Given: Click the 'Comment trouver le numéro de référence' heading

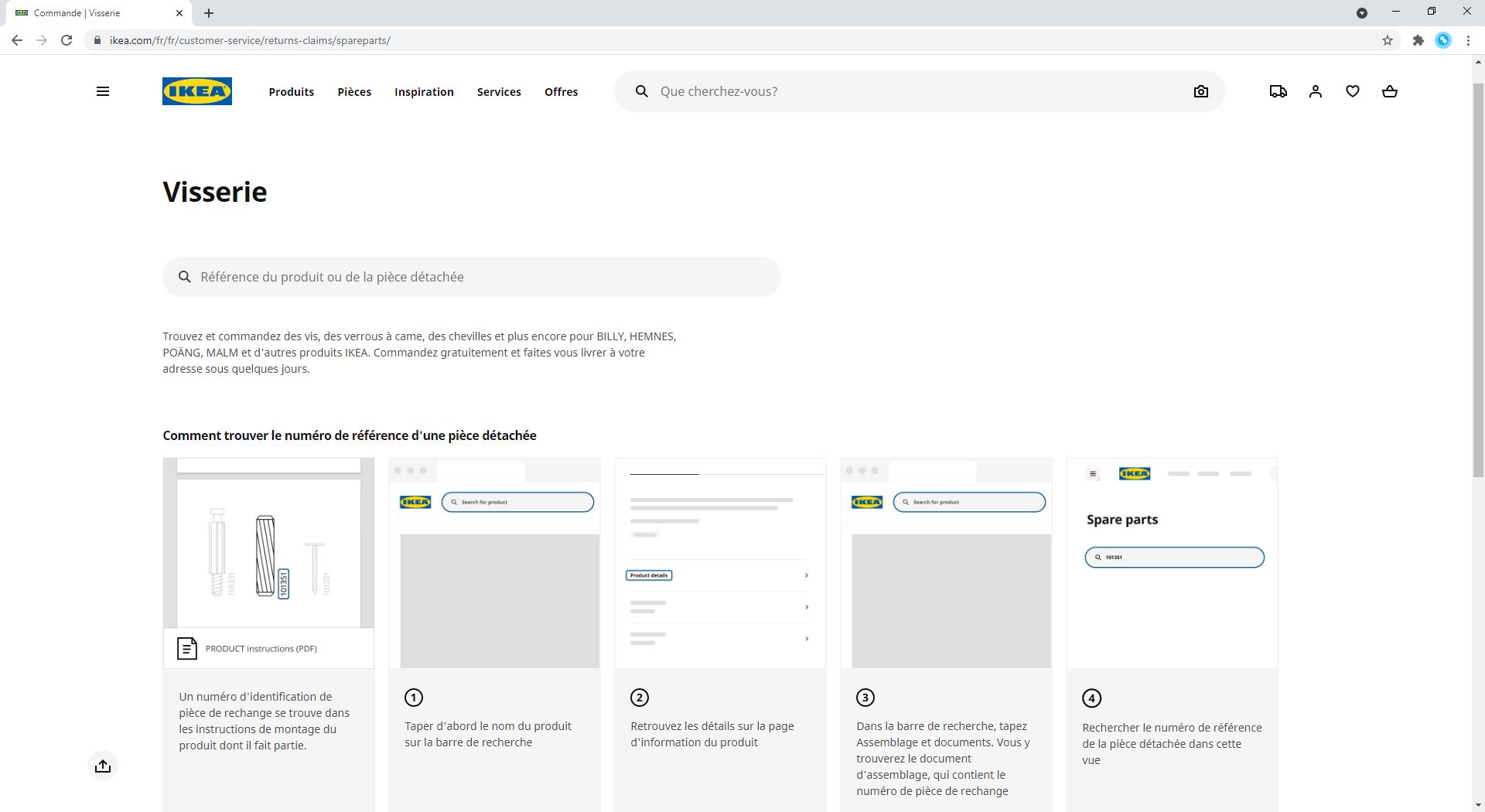Looking at the screenshot, I should pos(350,435).
